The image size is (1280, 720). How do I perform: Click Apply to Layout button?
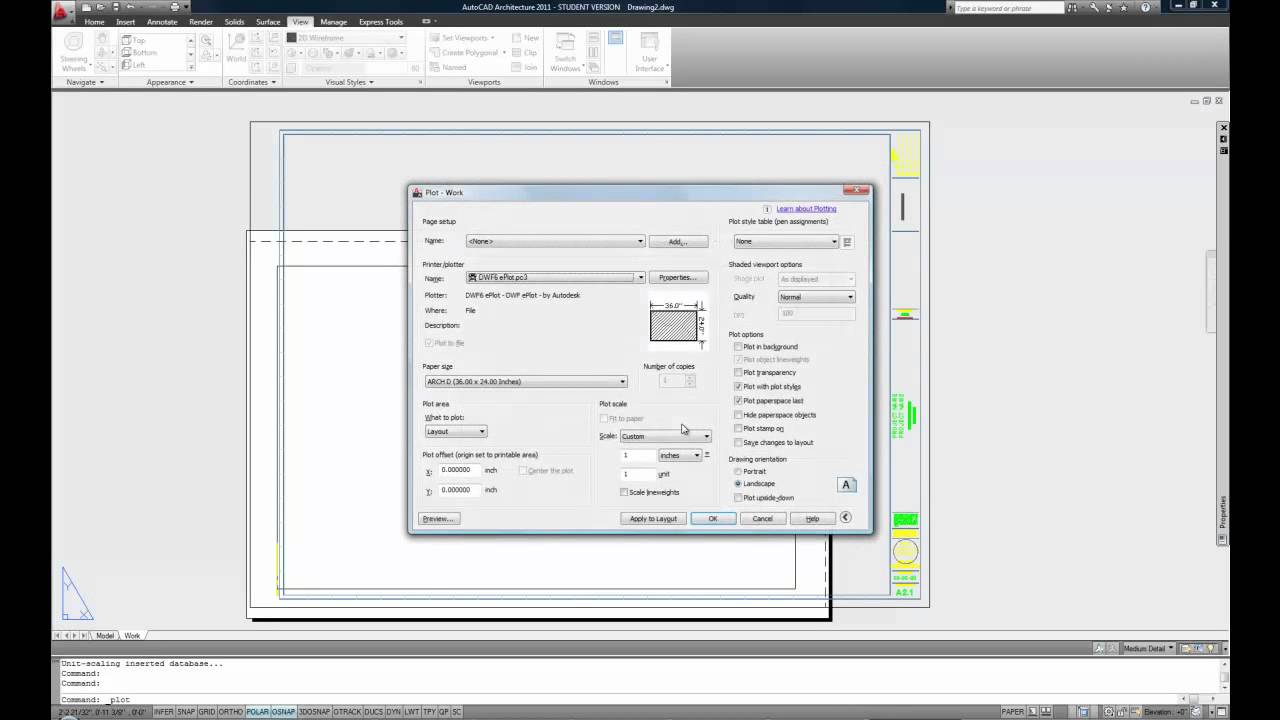pos(653,519)
